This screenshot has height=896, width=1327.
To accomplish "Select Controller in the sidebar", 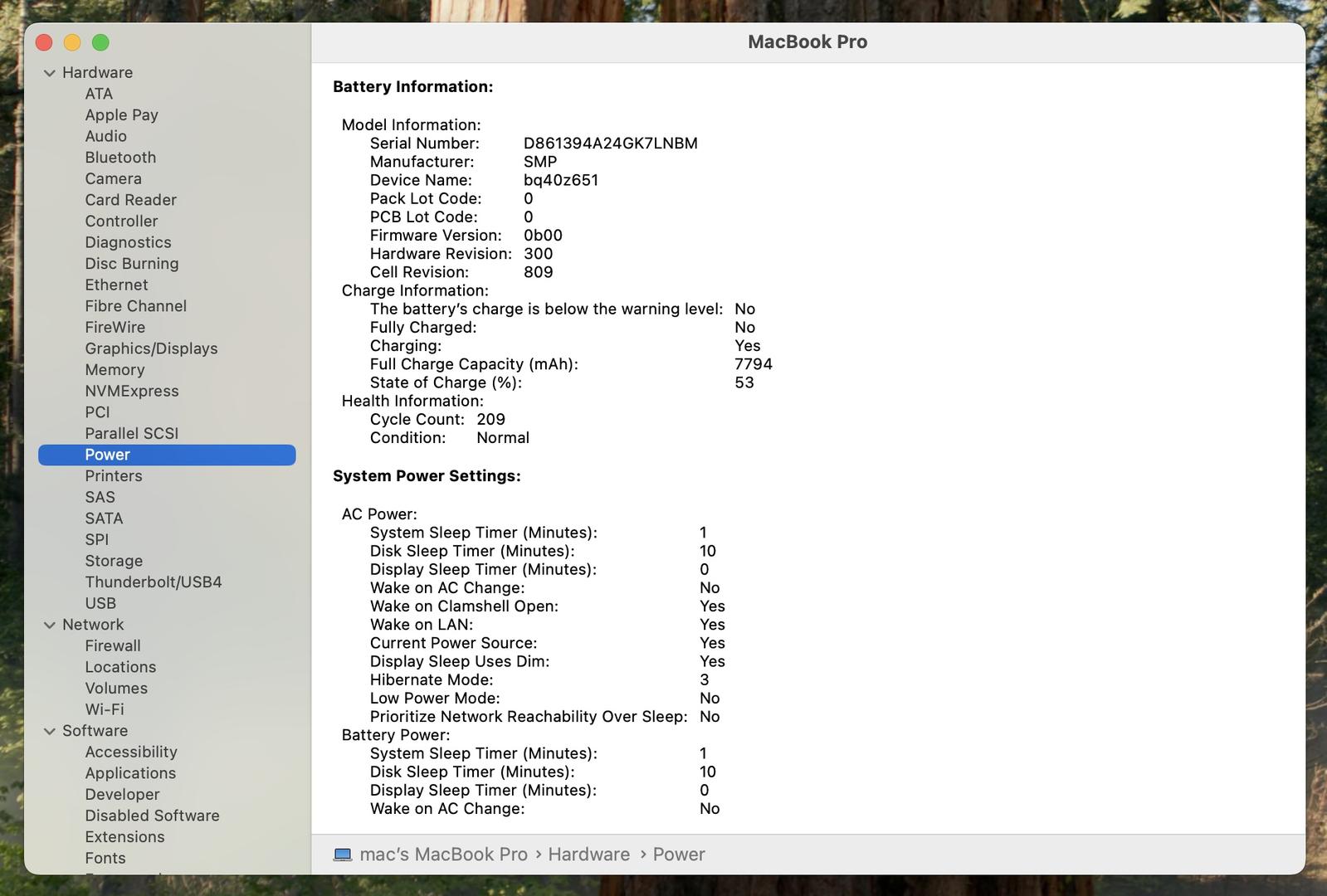I will pos(121,222).
